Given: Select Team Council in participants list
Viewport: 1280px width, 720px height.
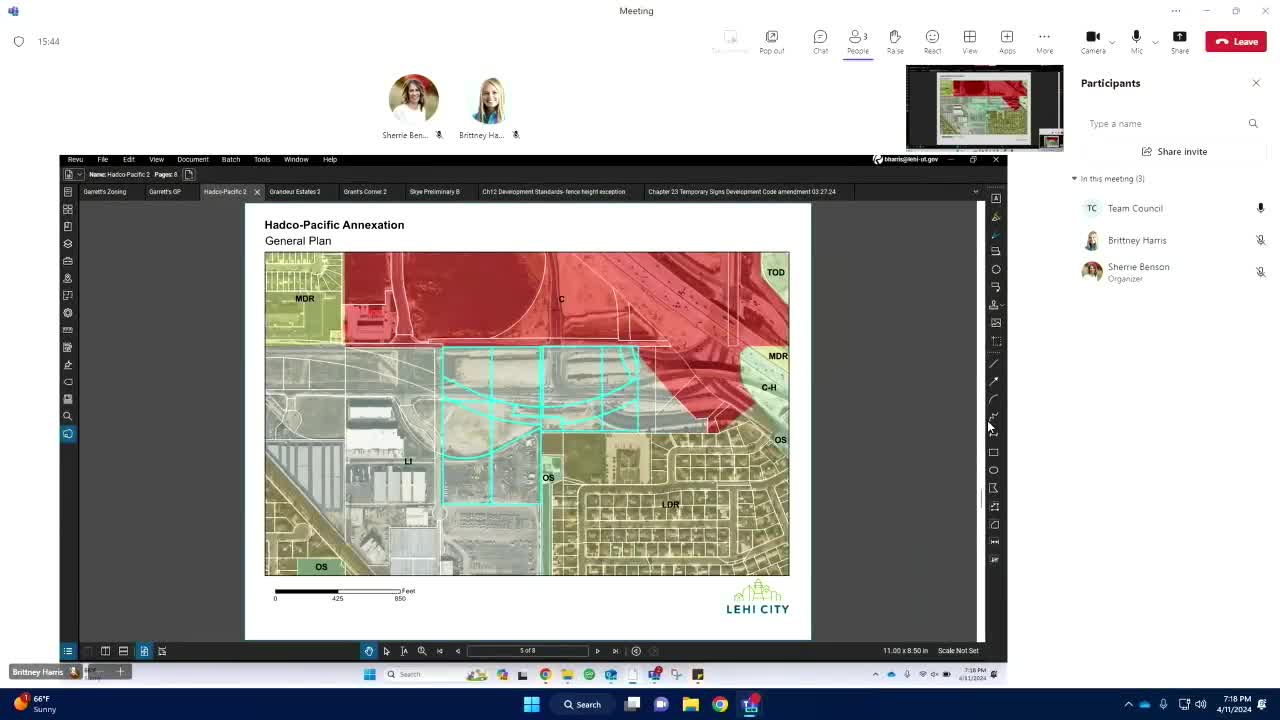Looking at the screenshot, I should pyautogui.click(x=1171, y=208).
